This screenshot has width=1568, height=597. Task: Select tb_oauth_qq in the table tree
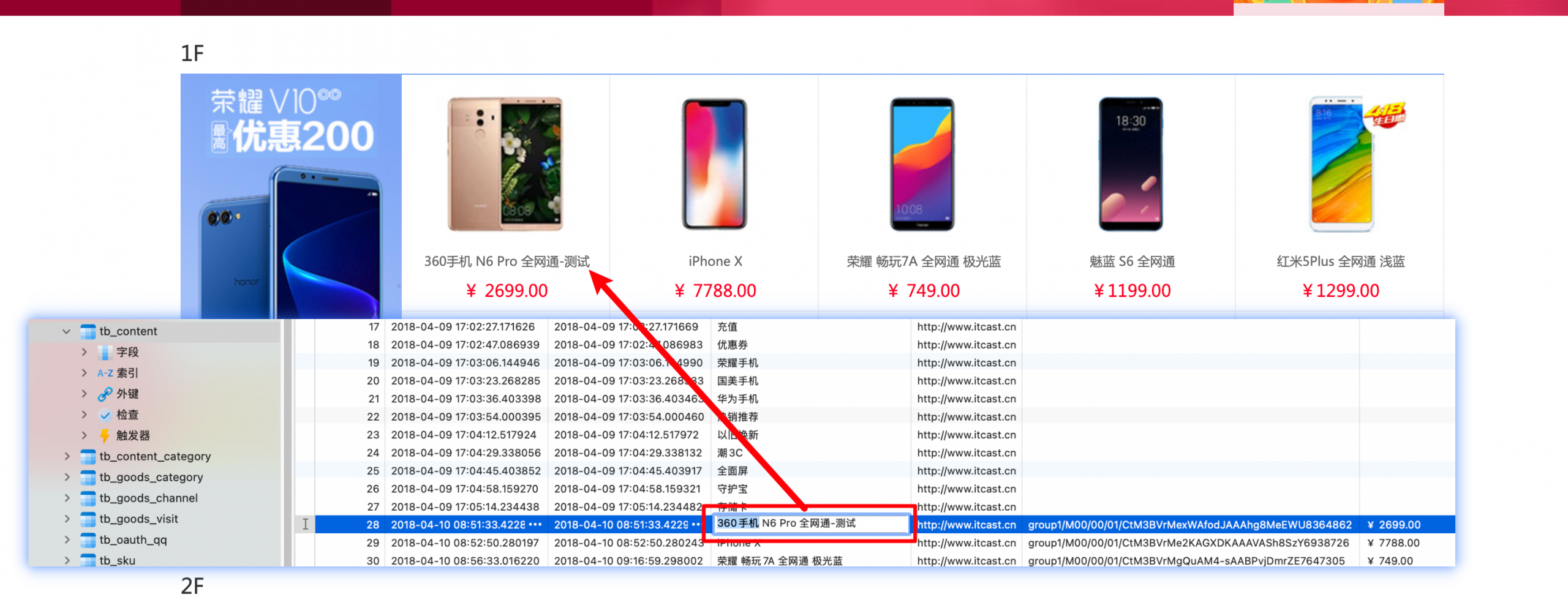133,539
